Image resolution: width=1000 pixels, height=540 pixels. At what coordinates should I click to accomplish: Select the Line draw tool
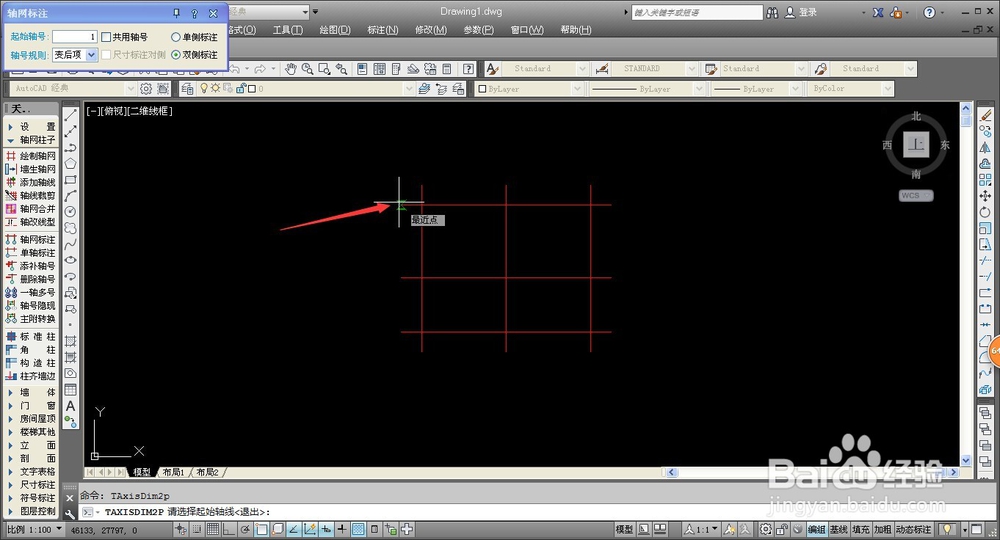[x=71, y=114]
